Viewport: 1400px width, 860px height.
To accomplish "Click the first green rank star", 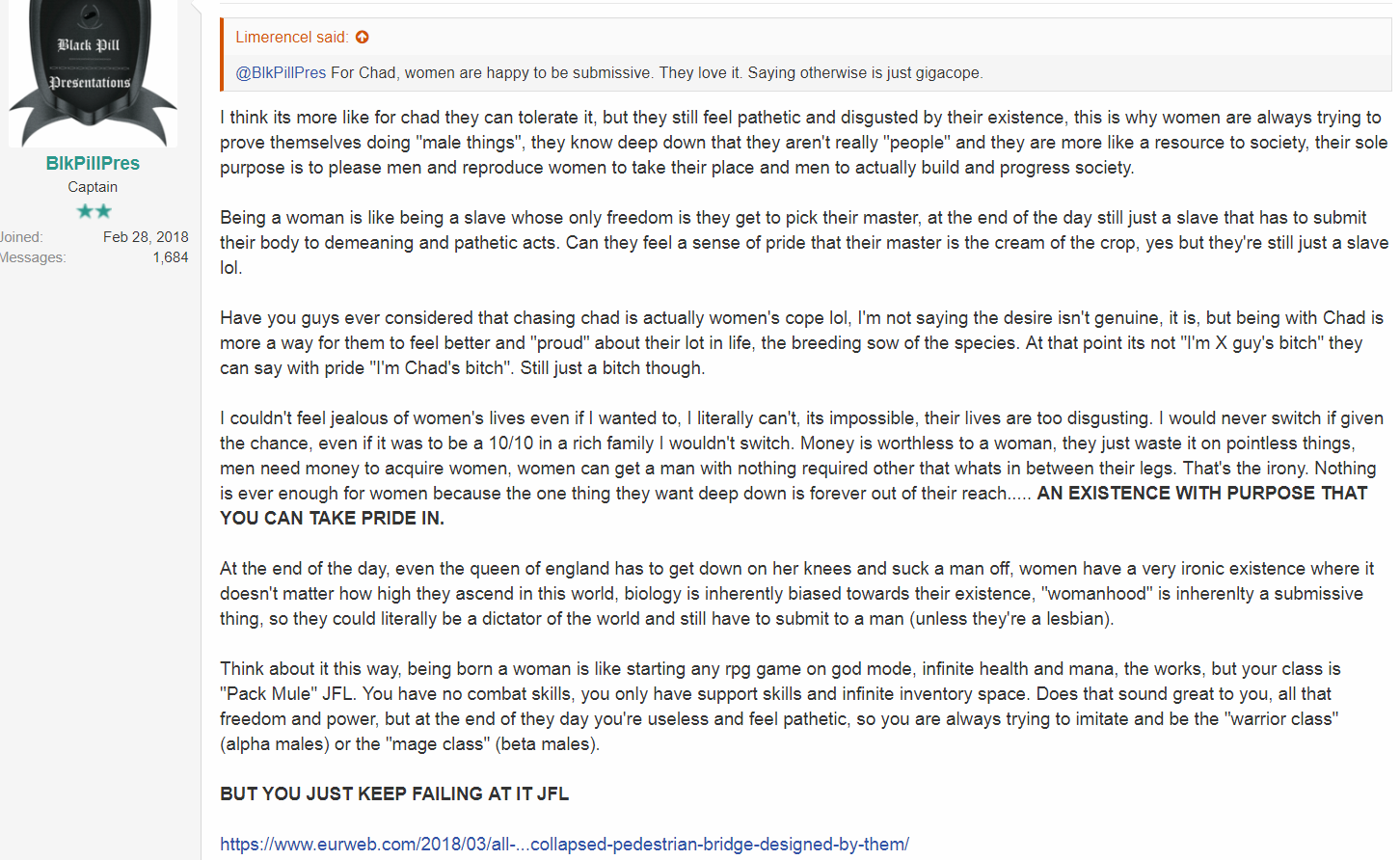I will tap(85, 211).
